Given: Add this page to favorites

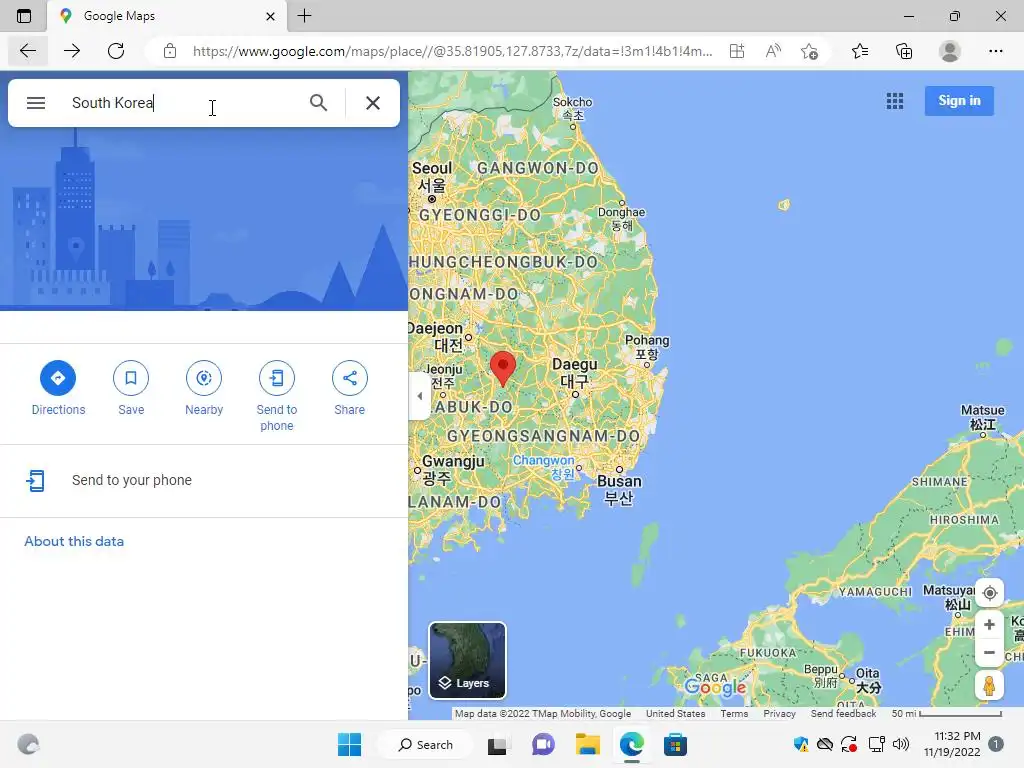Looking at the screenshot, I should [x=809, y=51].
